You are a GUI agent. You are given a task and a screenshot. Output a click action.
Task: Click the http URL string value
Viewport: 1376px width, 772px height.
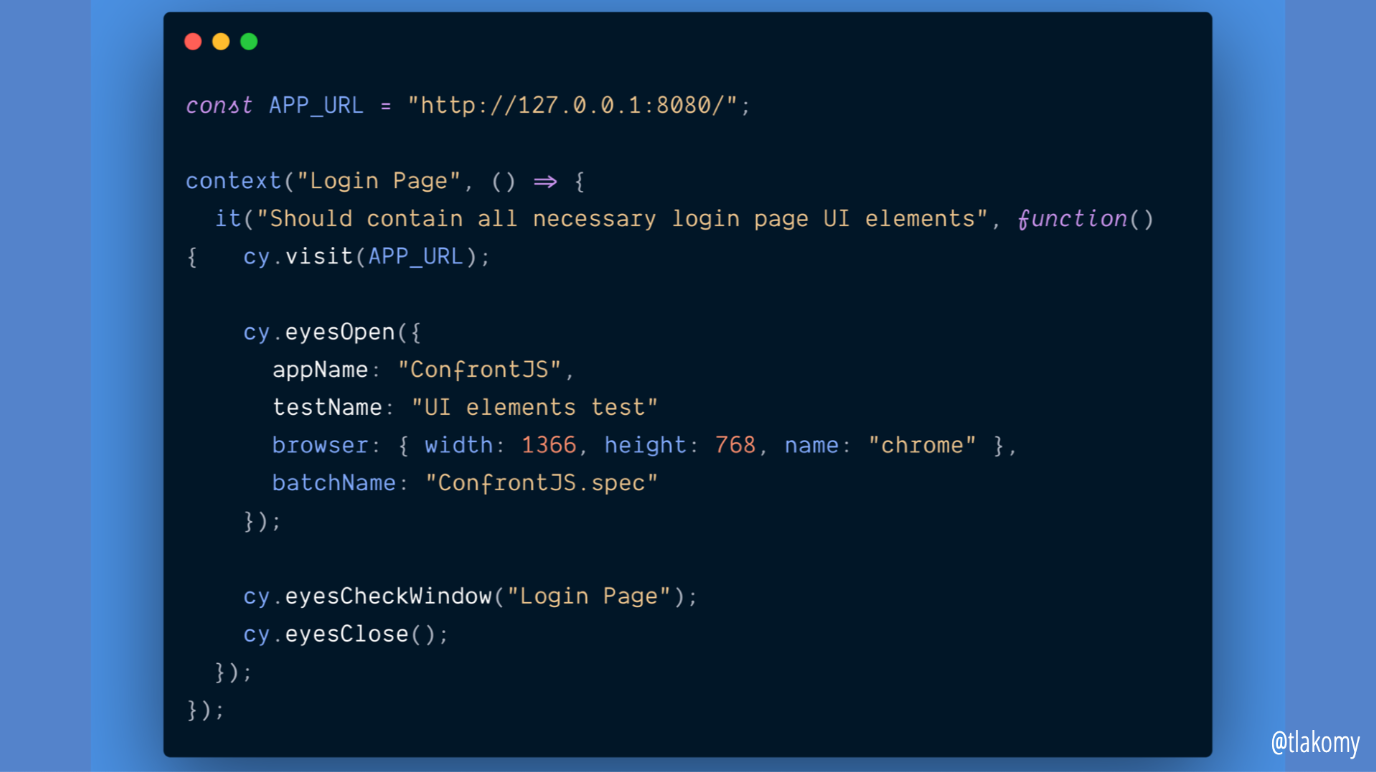(x=578, y=104)
